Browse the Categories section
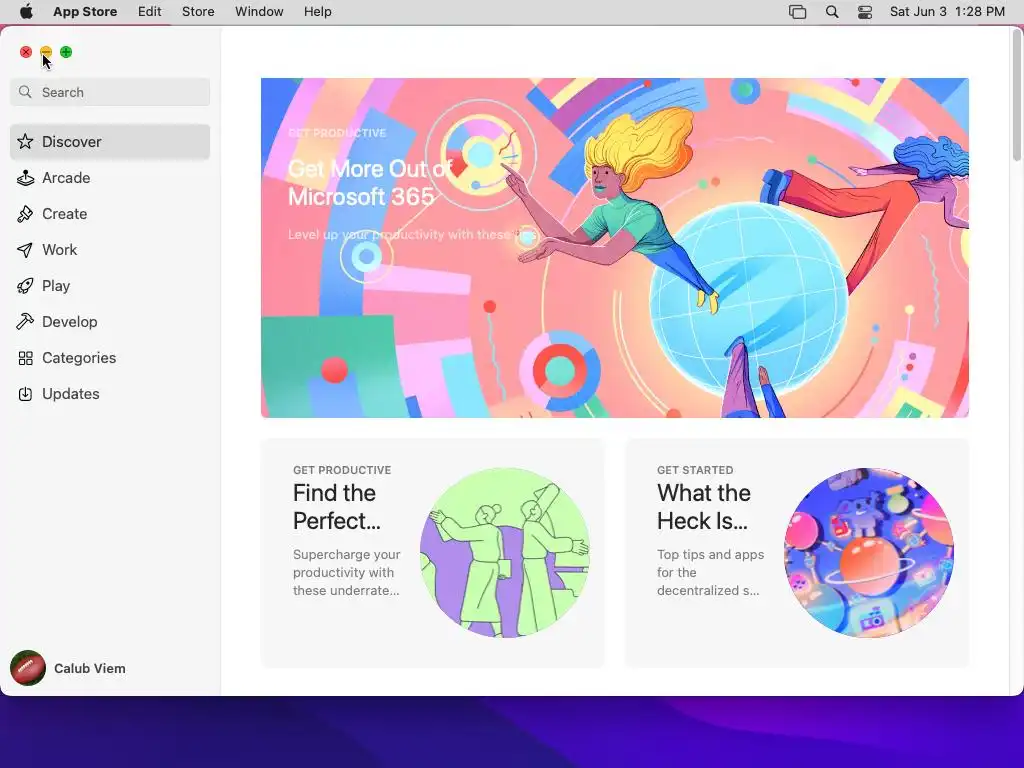Screen dimensions: 1024x768 click(x=110, y=358)
